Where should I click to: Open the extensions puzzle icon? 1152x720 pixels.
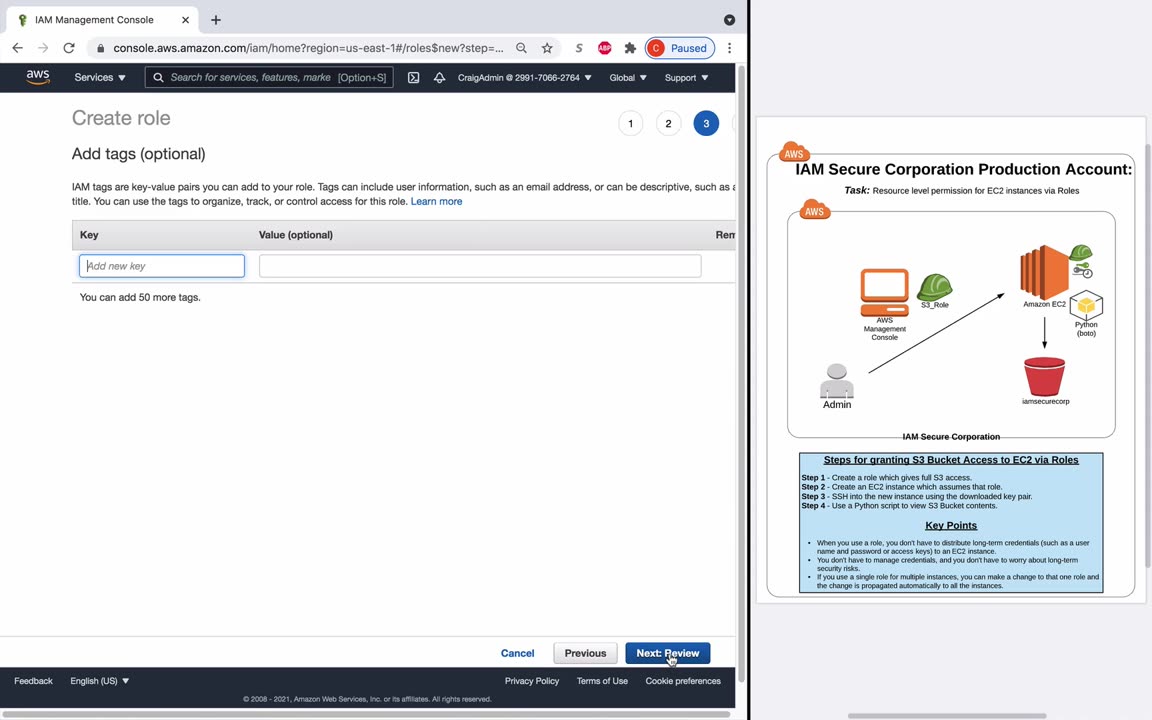tap(630, 48)
